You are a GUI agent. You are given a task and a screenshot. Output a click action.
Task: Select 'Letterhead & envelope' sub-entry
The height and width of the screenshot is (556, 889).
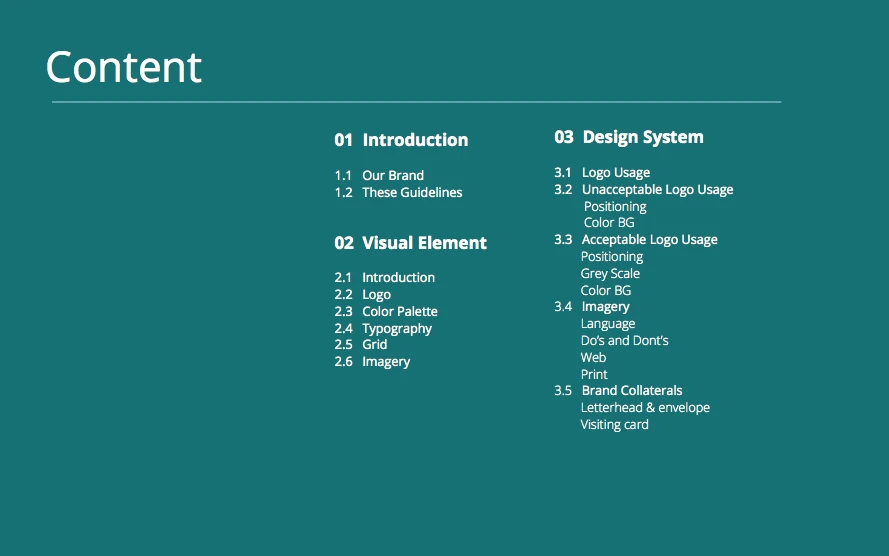coord(645,408)
